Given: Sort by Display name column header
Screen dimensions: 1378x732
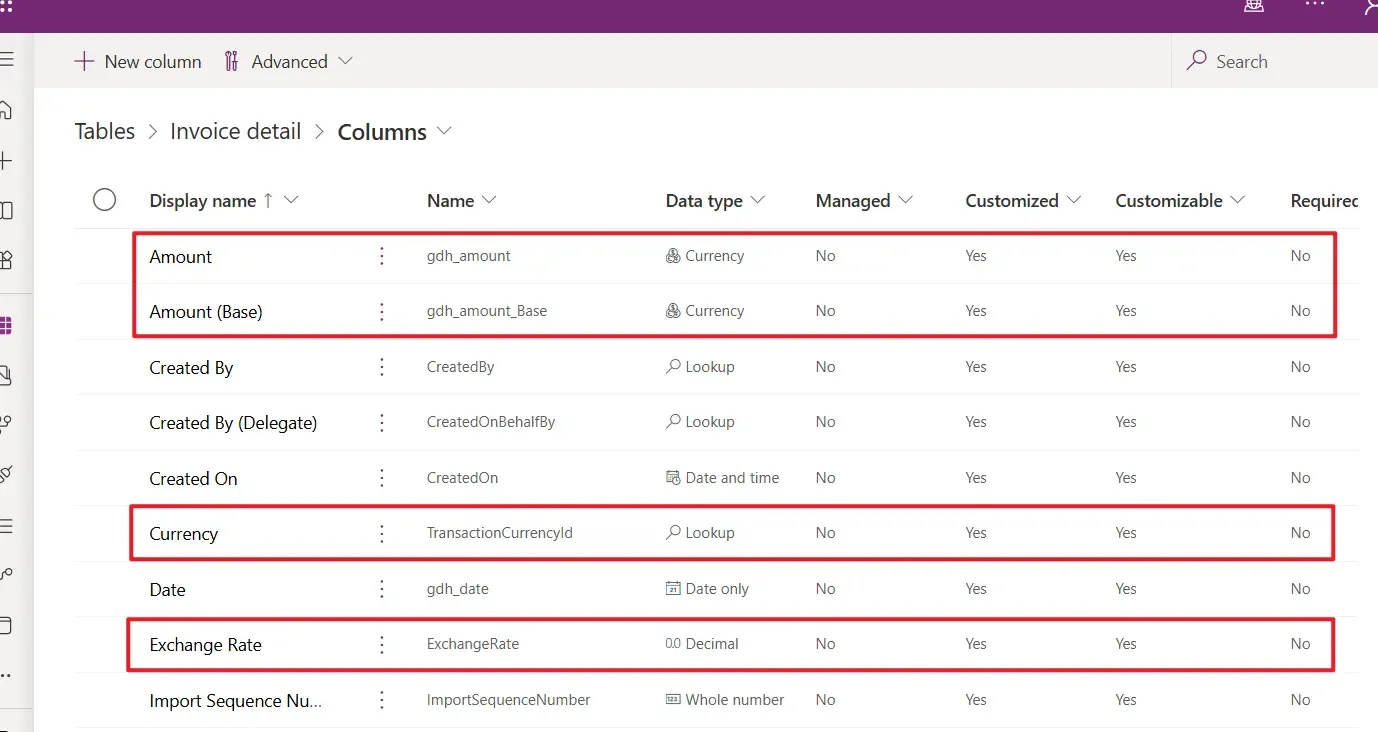Looking at the screenshot, I should pyautogui.click(x=202, y=201).
